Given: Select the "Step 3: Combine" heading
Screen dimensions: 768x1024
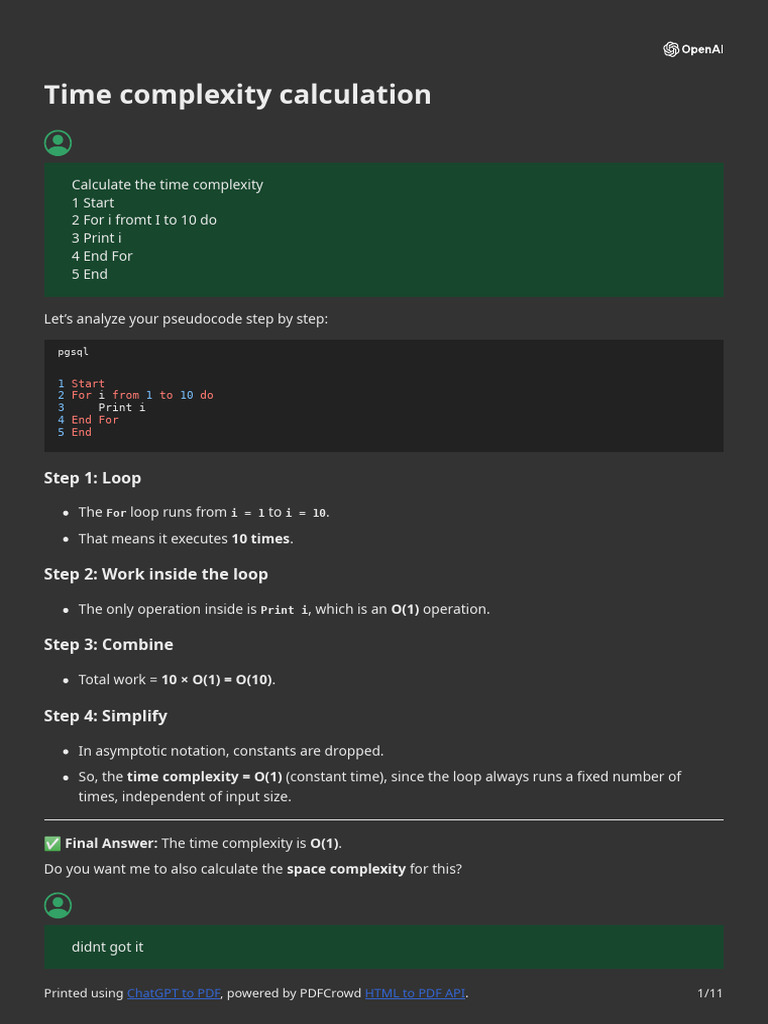Looking at the screenshot, I should tap(108, 644).
